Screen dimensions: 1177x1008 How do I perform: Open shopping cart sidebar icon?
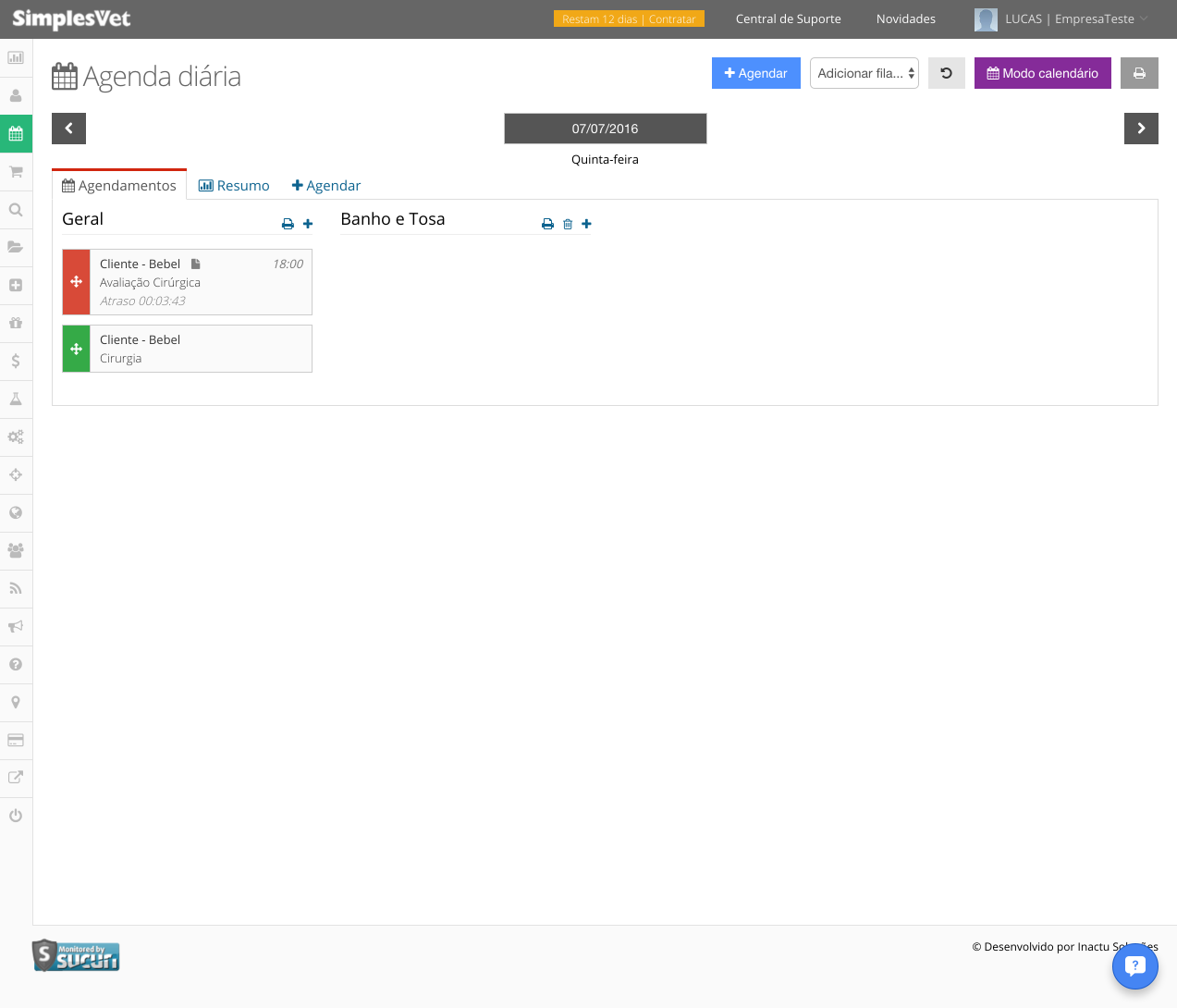tap(16, 171)
